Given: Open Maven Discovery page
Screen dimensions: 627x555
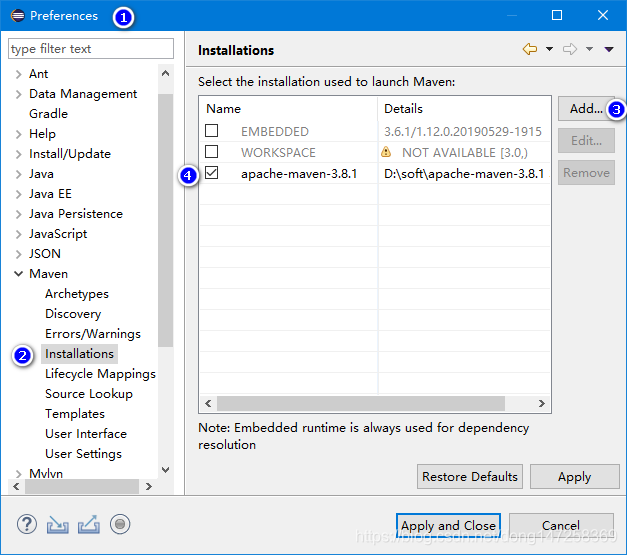Looking at the screenshot, I should [x=73, y=314].
